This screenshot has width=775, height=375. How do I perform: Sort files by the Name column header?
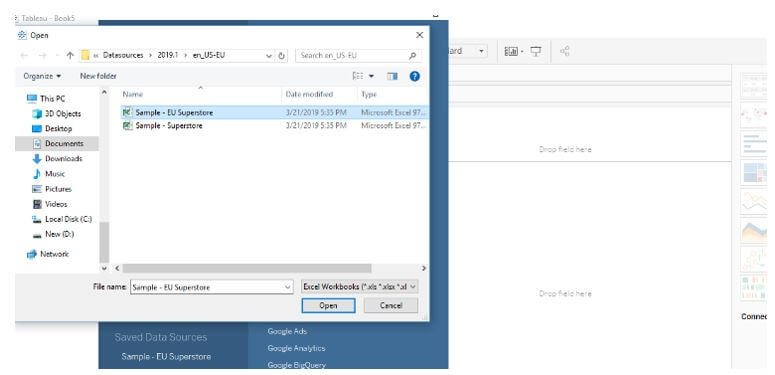(x=200, y=94)
